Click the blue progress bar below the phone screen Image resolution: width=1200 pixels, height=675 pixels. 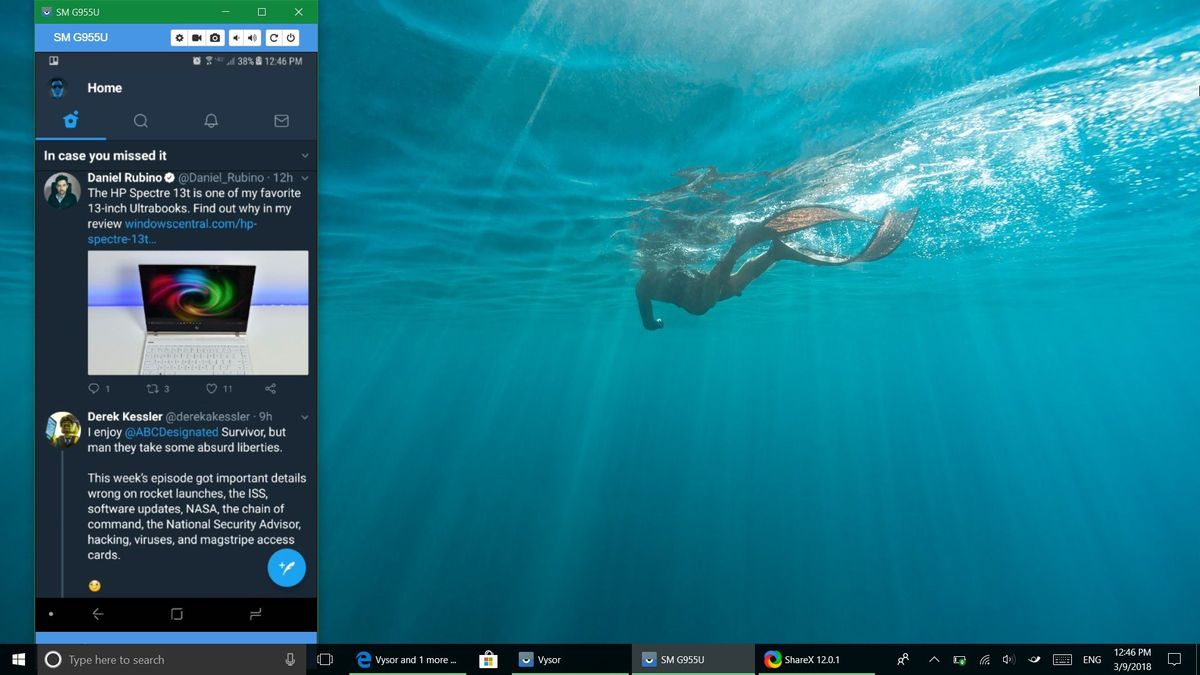click(x=175, y=637)
